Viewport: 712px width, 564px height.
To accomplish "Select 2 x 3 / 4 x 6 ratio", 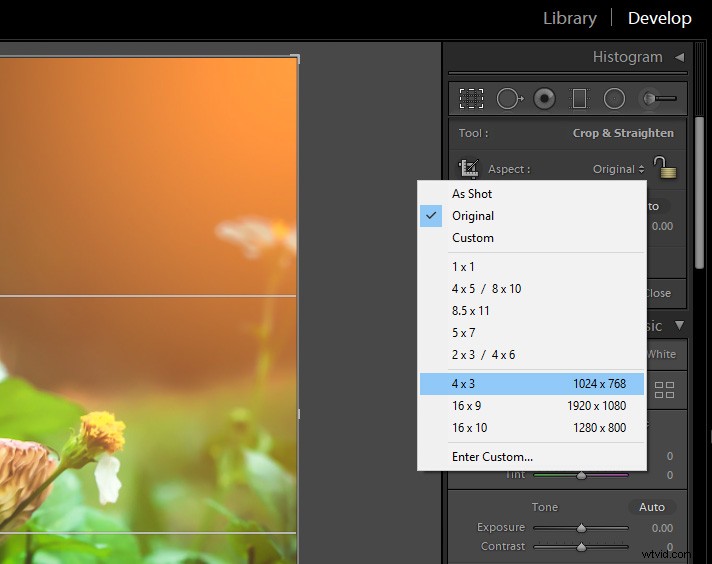I will point(532,355).
